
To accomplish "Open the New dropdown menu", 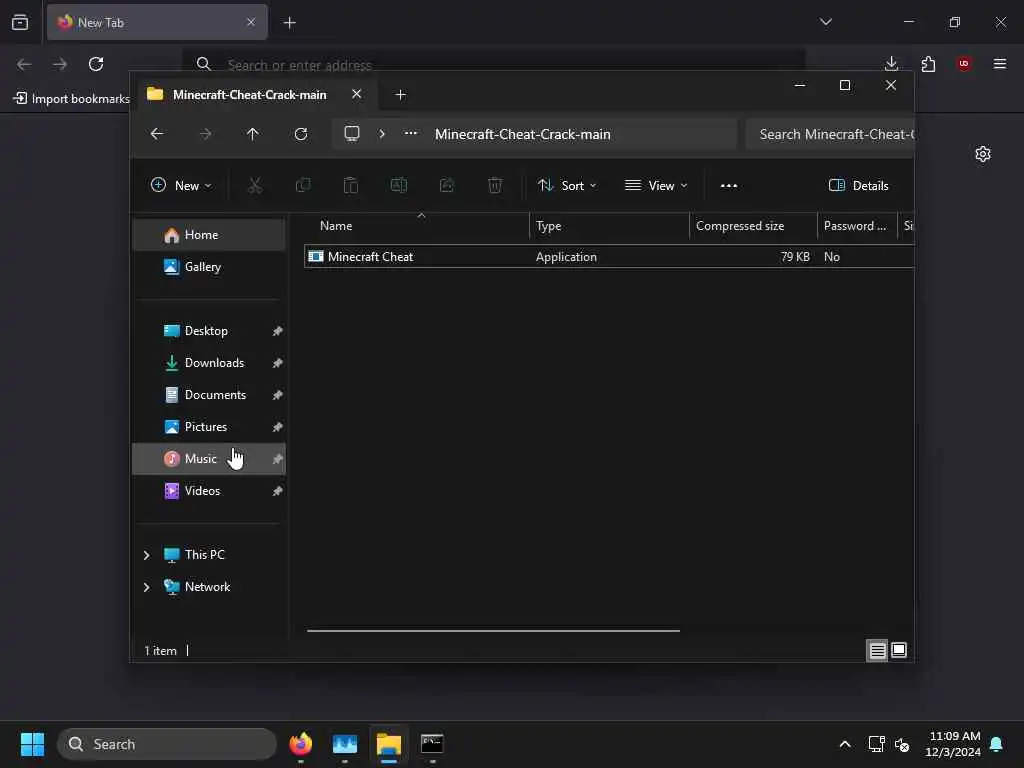I will [181, 185].
